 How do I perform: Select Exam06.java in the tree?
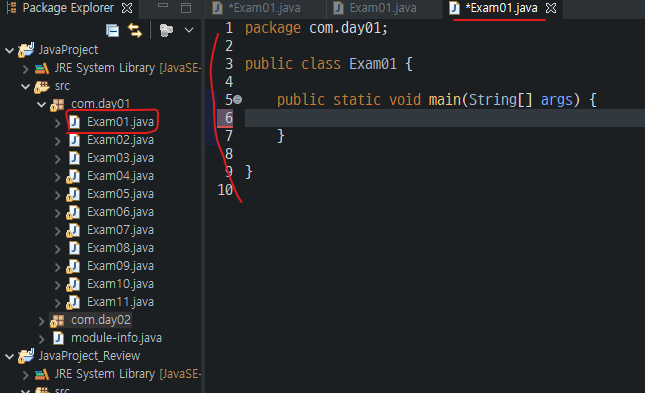pyautogui.click(x=120, y=212)
